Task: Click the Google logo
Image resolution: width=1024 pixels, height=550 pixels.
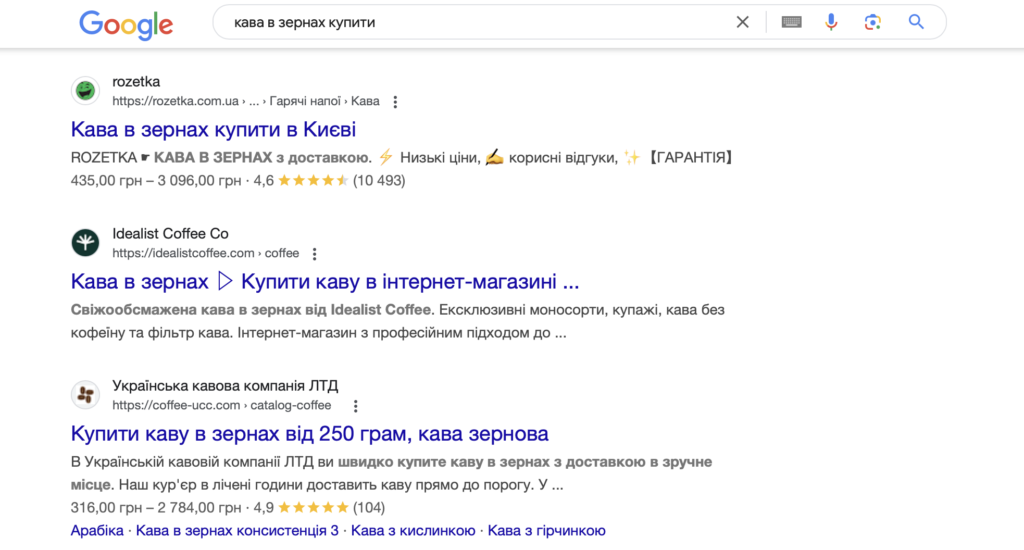Action: [126, 25]
